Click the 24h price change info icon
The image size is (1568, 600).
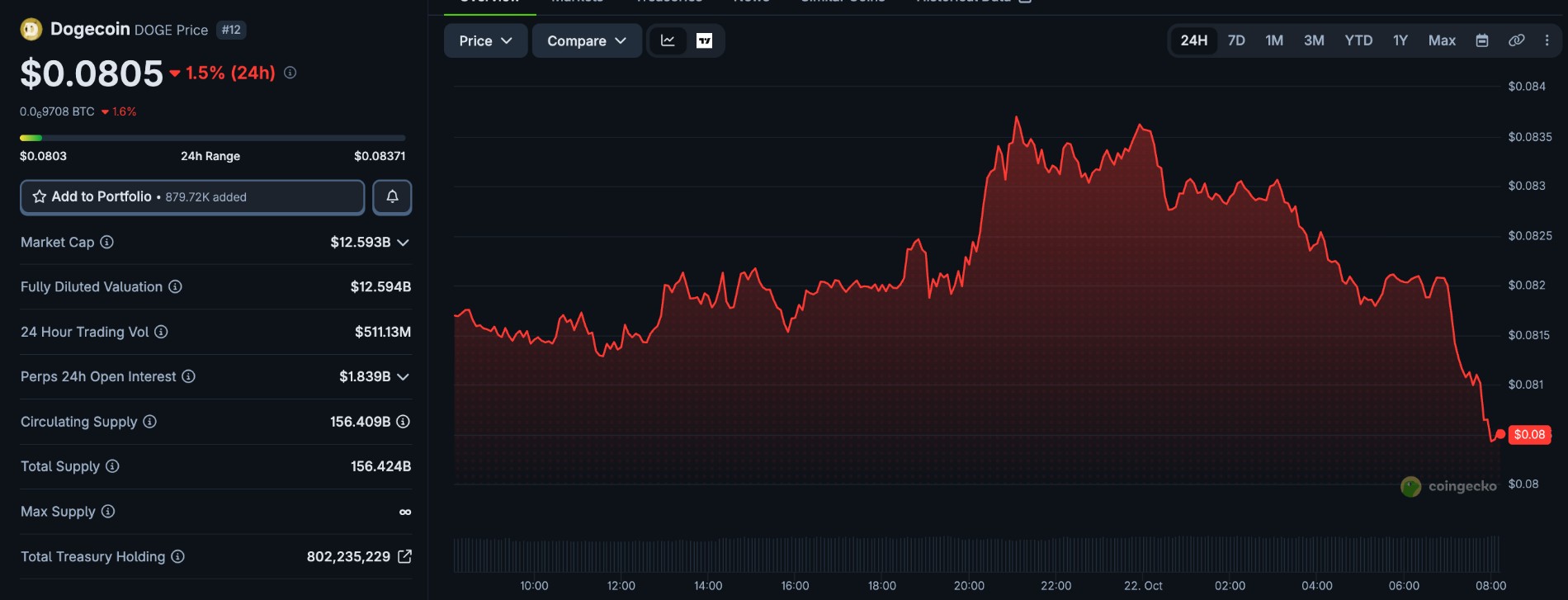[290, 73]
